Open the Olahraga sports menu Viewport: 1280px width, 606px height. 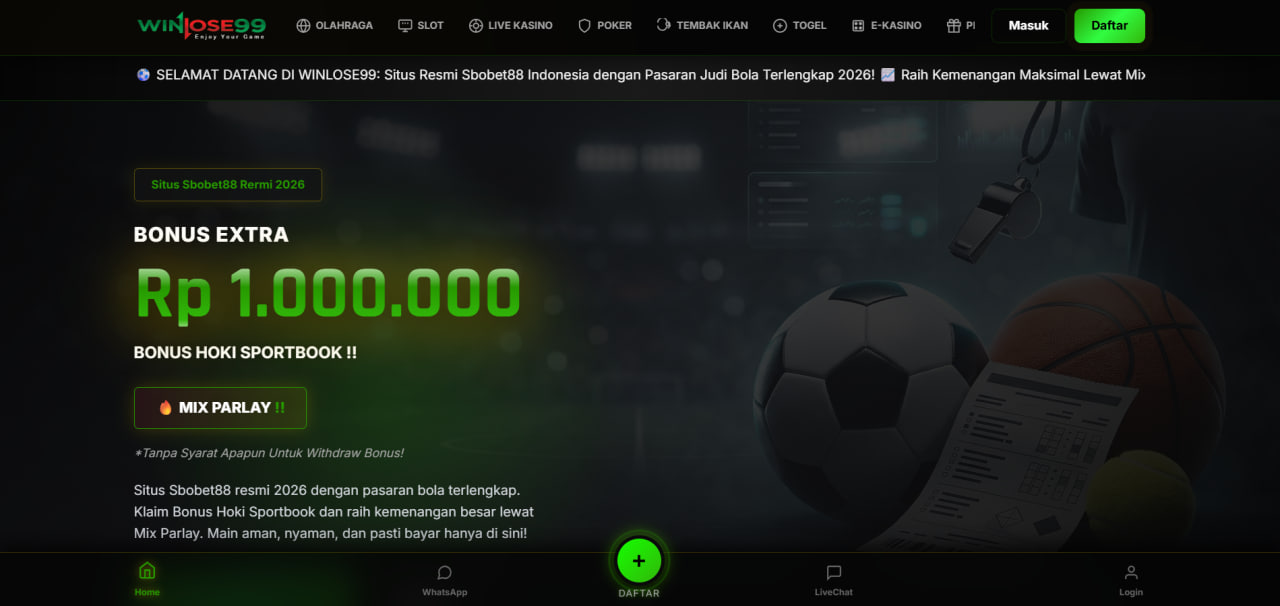[334, 25]
